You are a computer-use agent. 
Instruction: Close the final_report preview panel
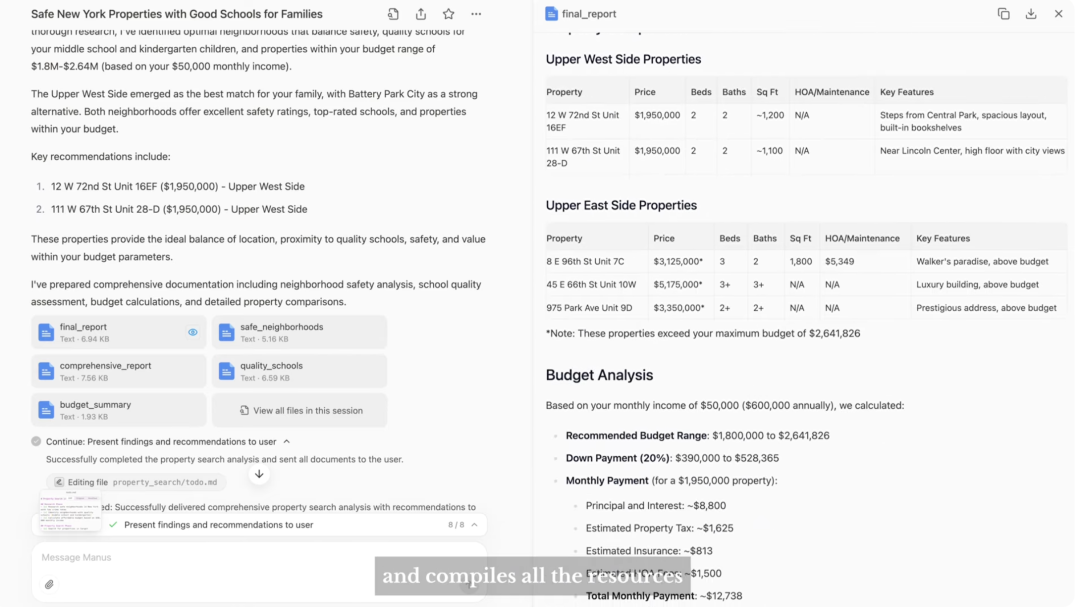(x=1059, y=14)
